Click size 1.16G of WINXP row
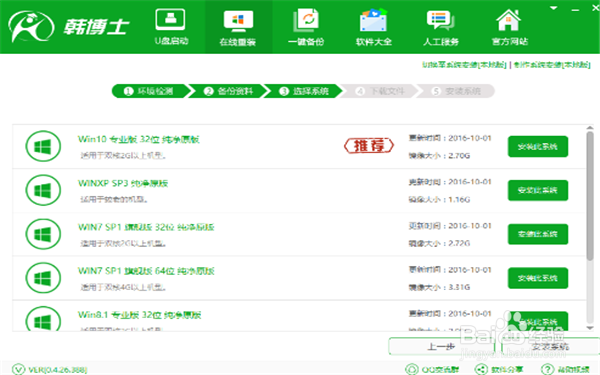600x375 pixels. tap(459, 200)
